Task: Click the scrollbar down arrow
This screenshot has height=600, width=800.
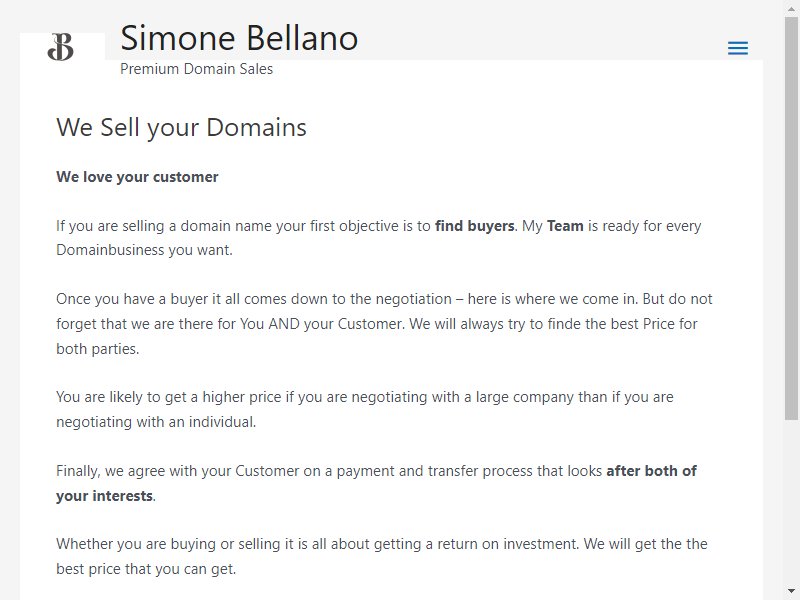Action: (x=791, y=591)
